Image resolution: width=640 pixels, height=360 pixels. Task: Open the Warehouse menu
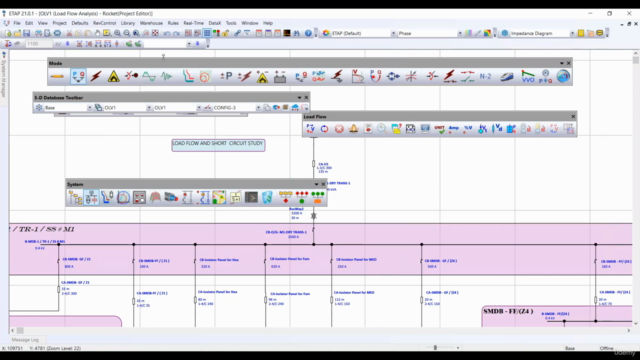coord(151,23)
